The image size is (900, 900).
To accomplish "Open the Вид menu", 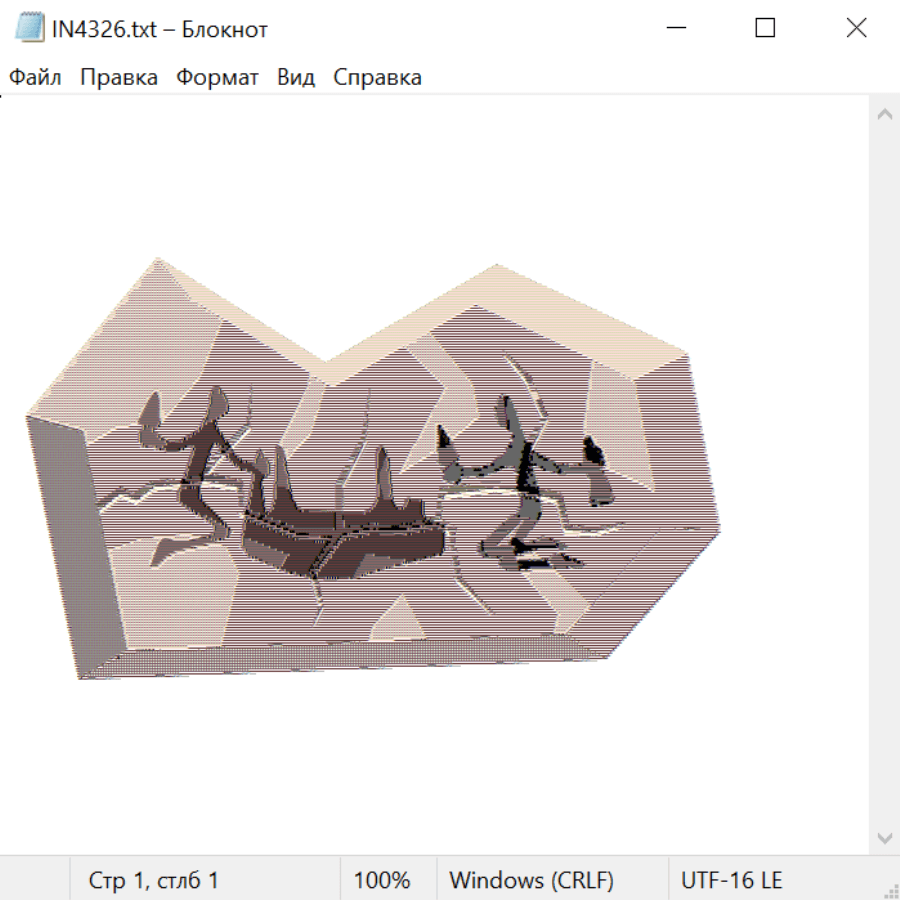I will (295, 78).
